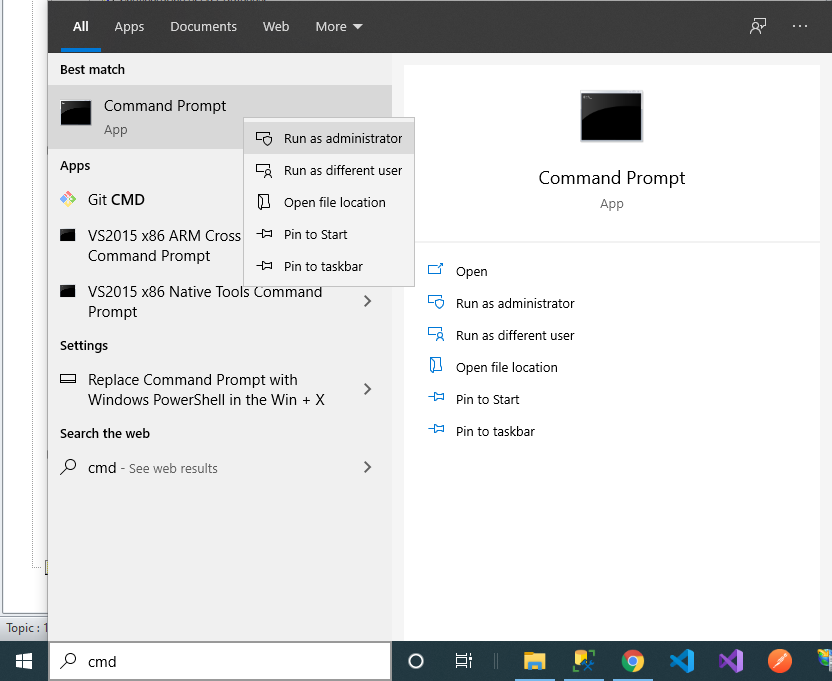Switch to the Documents search tab
This screenshot has width=832, height=681.
(x=203, y=27)
